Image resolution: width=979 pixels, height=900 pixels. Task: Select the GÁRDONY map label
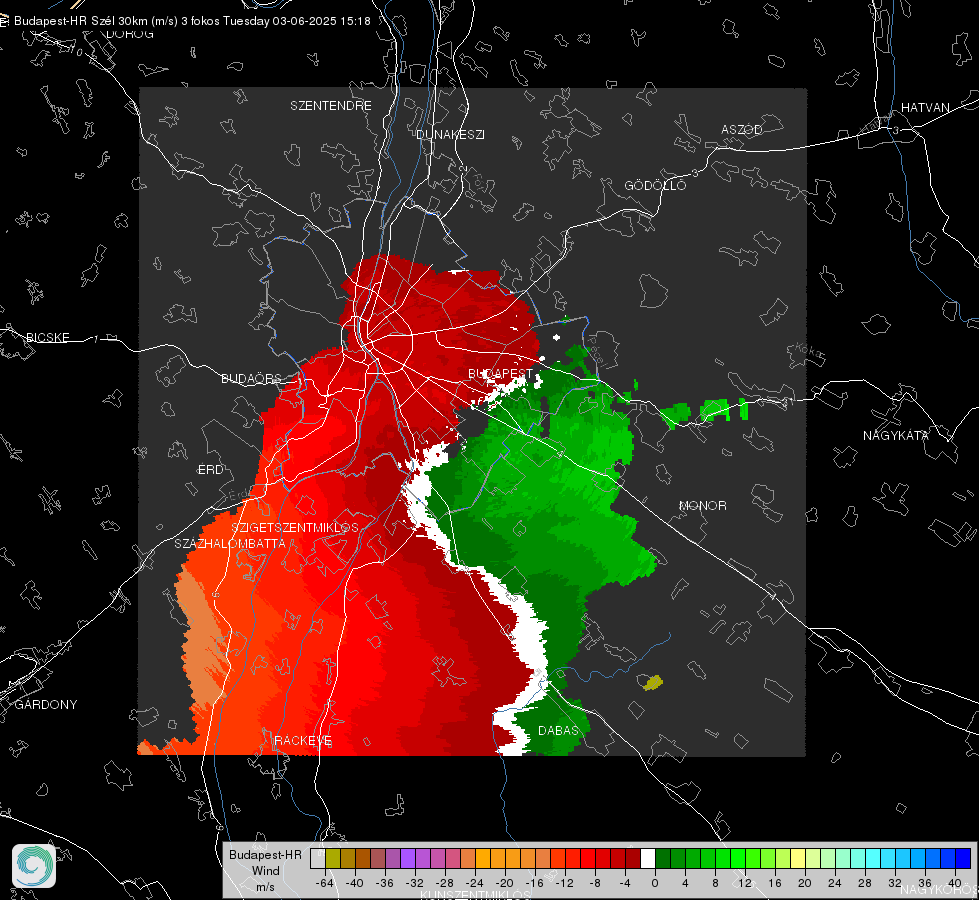46,705
